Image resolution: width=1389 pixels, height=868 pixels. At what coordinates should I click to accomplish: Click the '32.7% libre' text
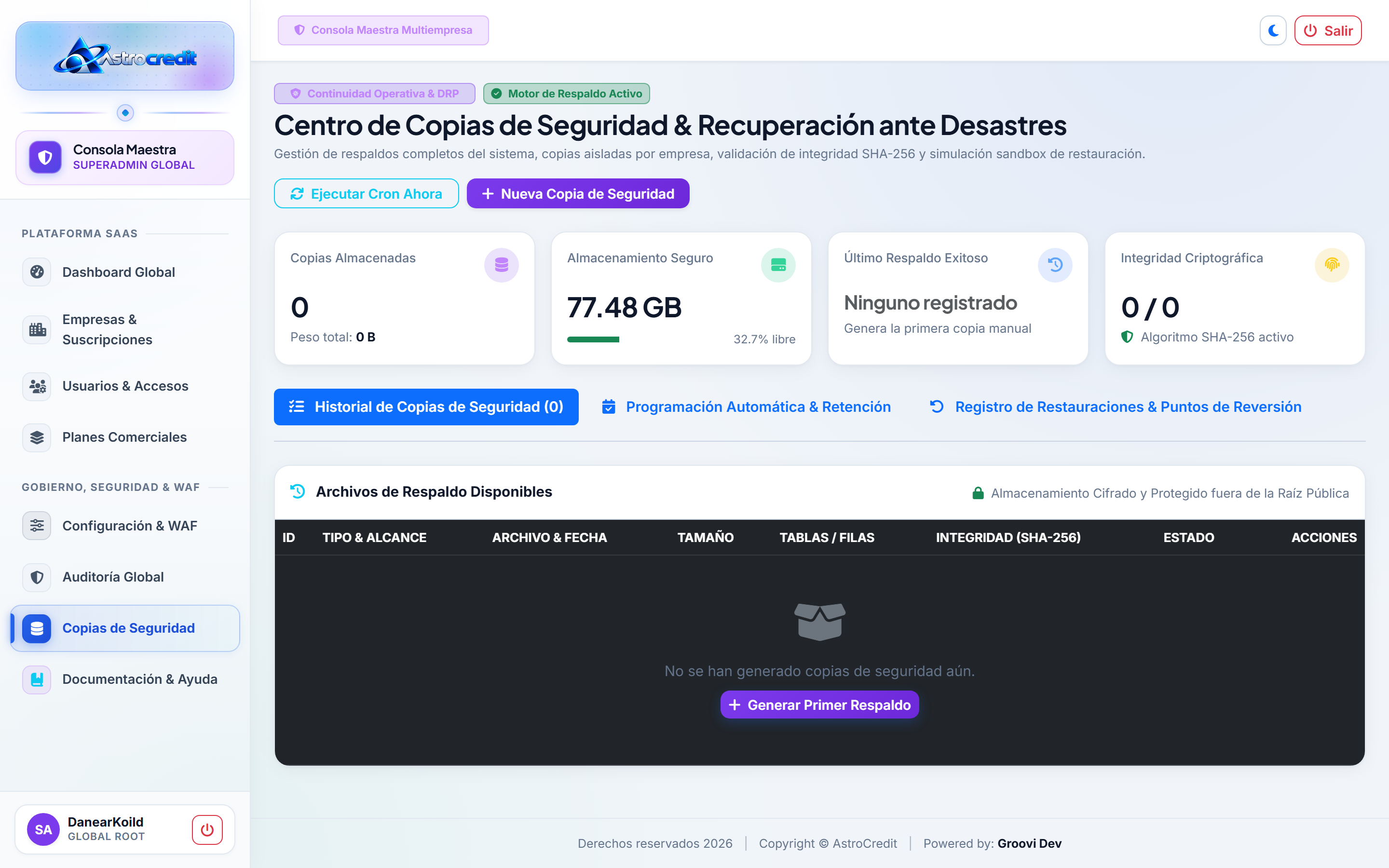(764, 339)
